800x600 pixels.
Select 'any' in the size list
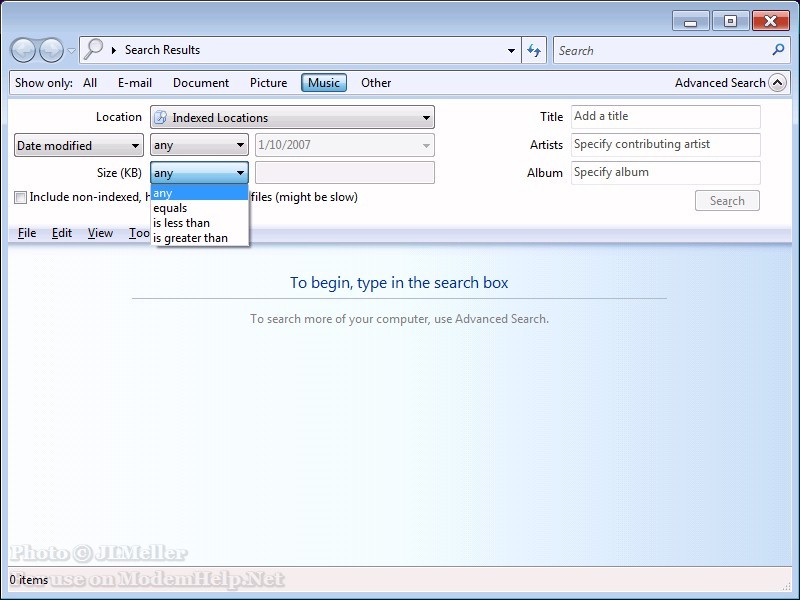coord(199,193)
